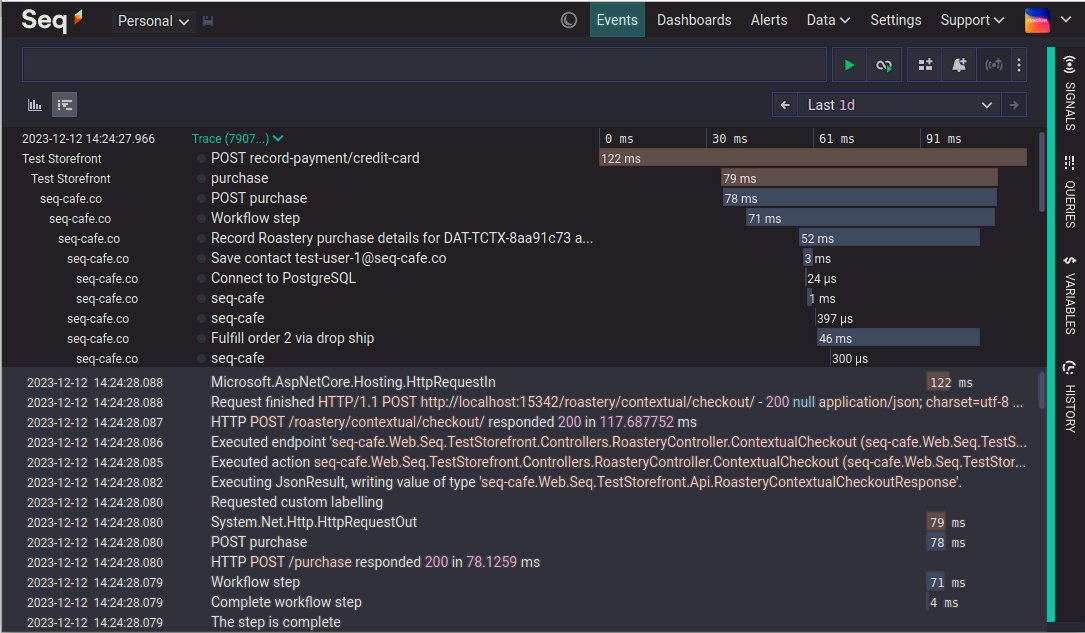Open the HTTP POST /purchase responded event

tap(375, 562)
